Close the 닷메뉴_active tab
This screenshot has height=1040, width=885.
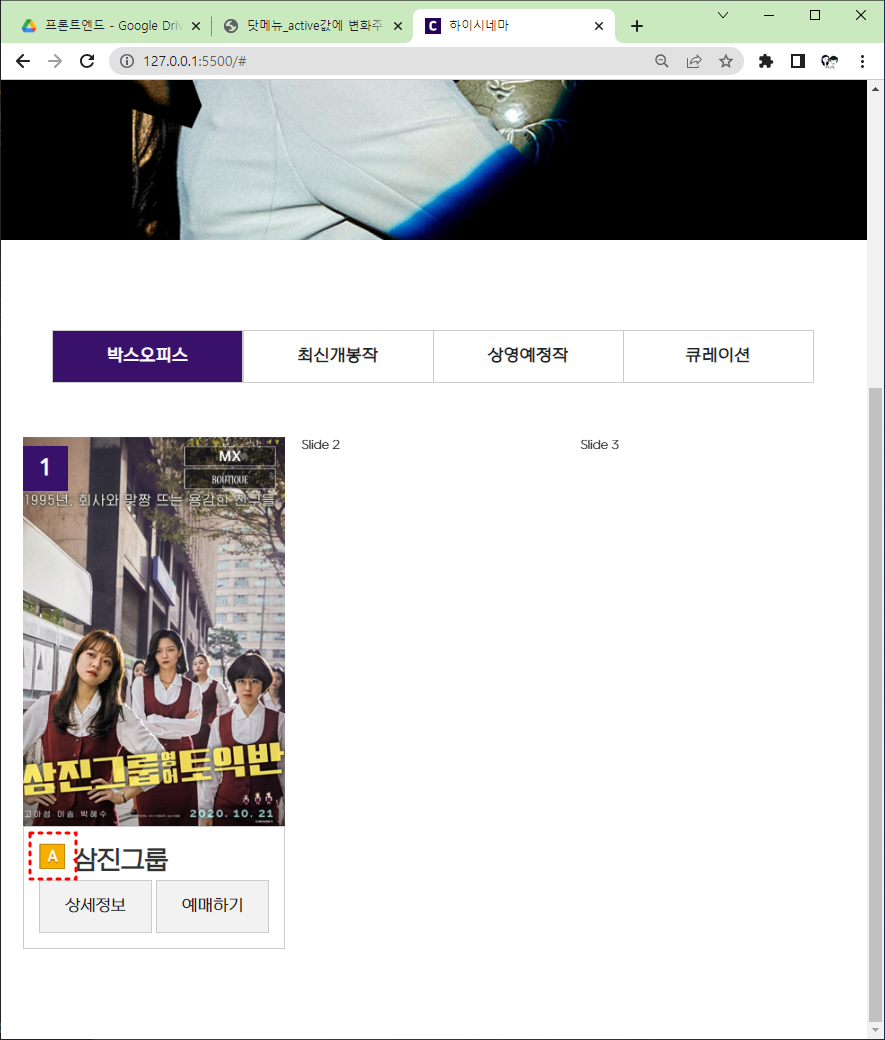coord(398,26)
